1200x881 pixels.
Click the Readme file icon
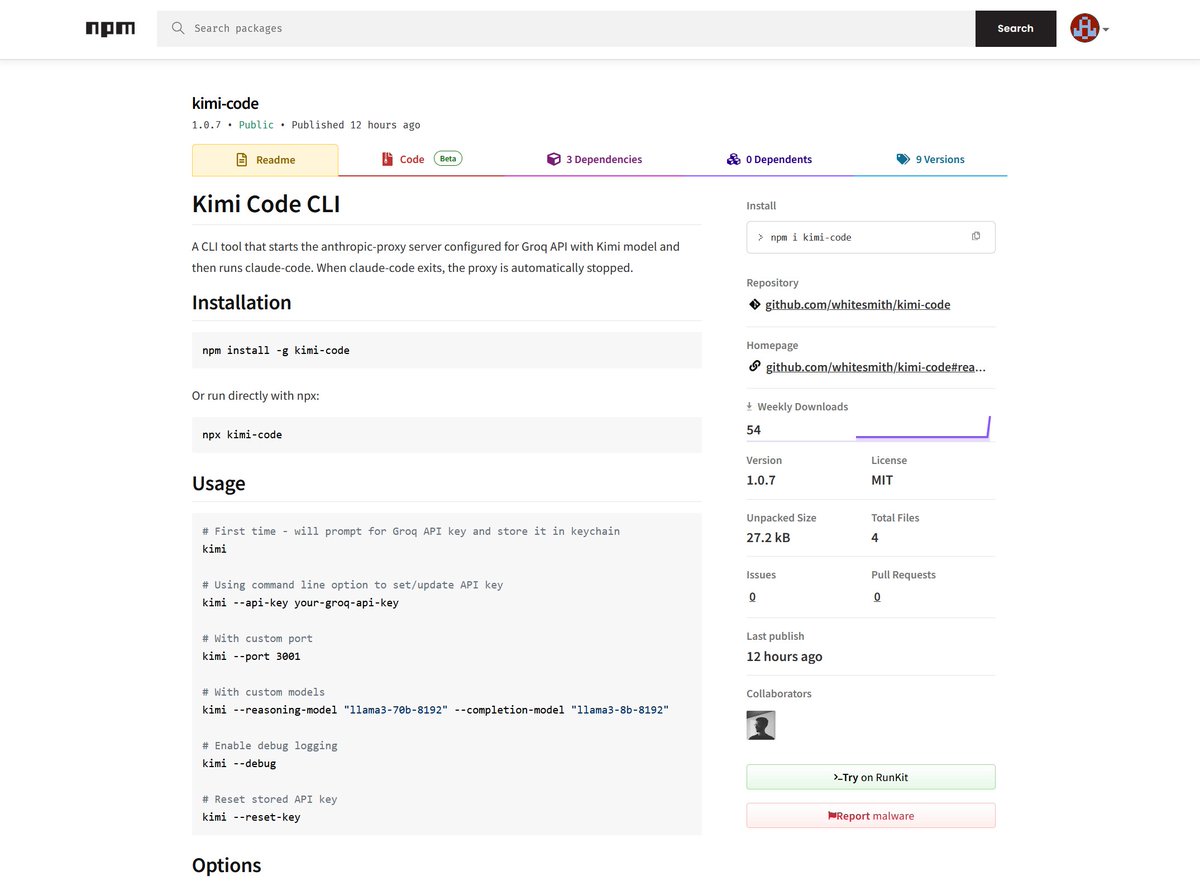click(242, 160)
